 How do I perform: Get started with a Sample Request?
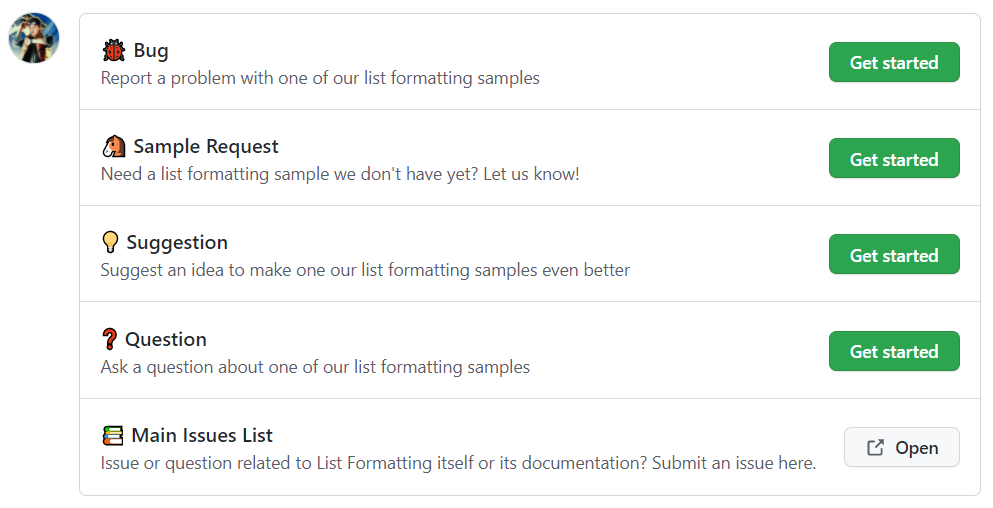[x=894, y=158]
